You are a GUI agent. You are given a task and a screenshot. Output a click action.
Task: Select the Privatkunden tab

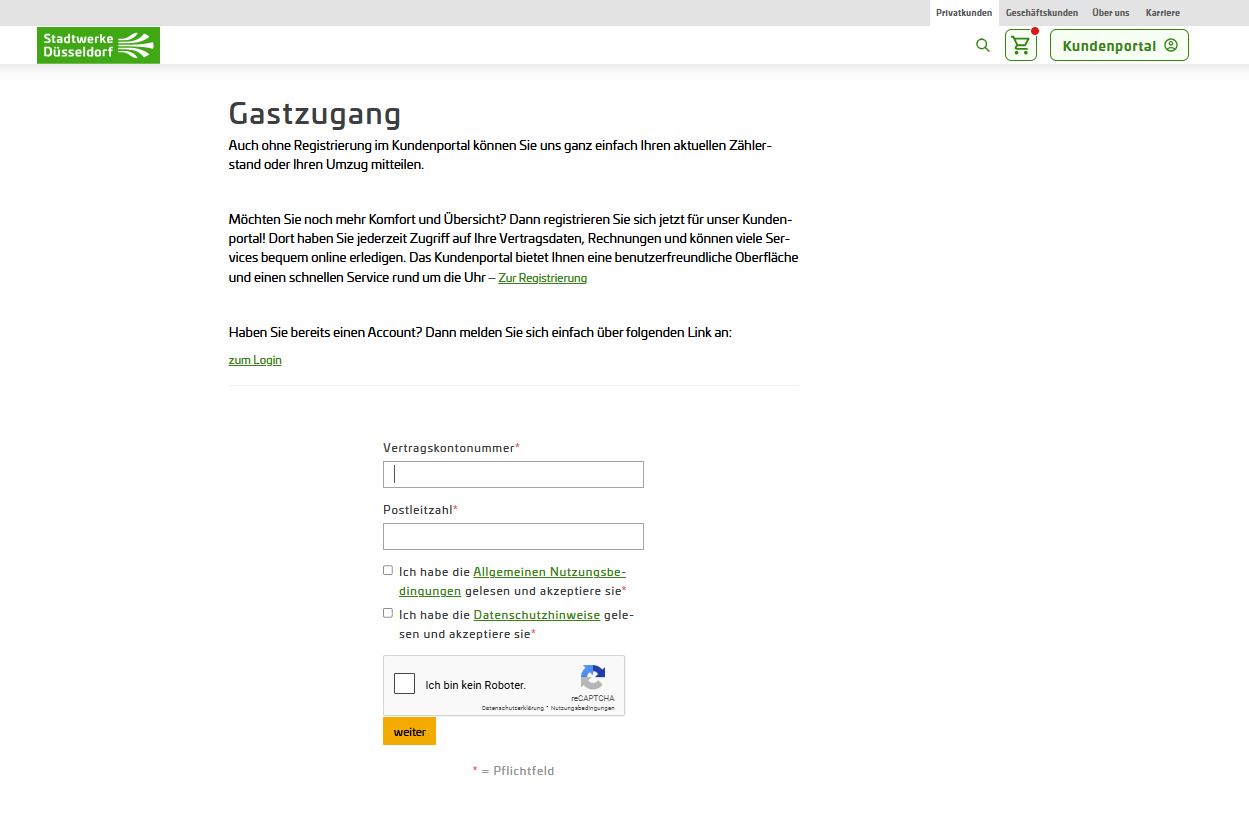pos(963,12)
